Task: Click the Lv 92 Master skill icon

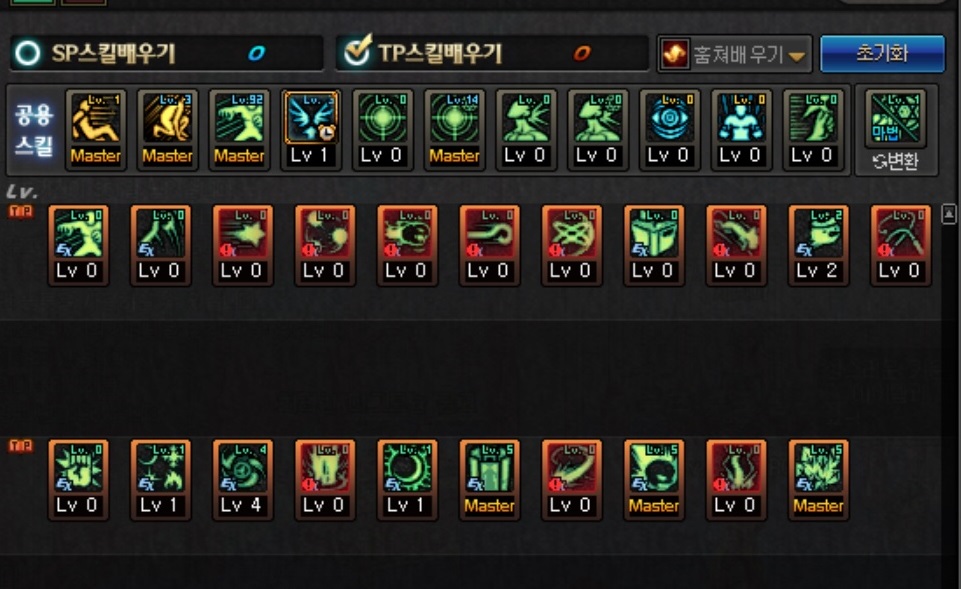Action: (x=239, y=129)
